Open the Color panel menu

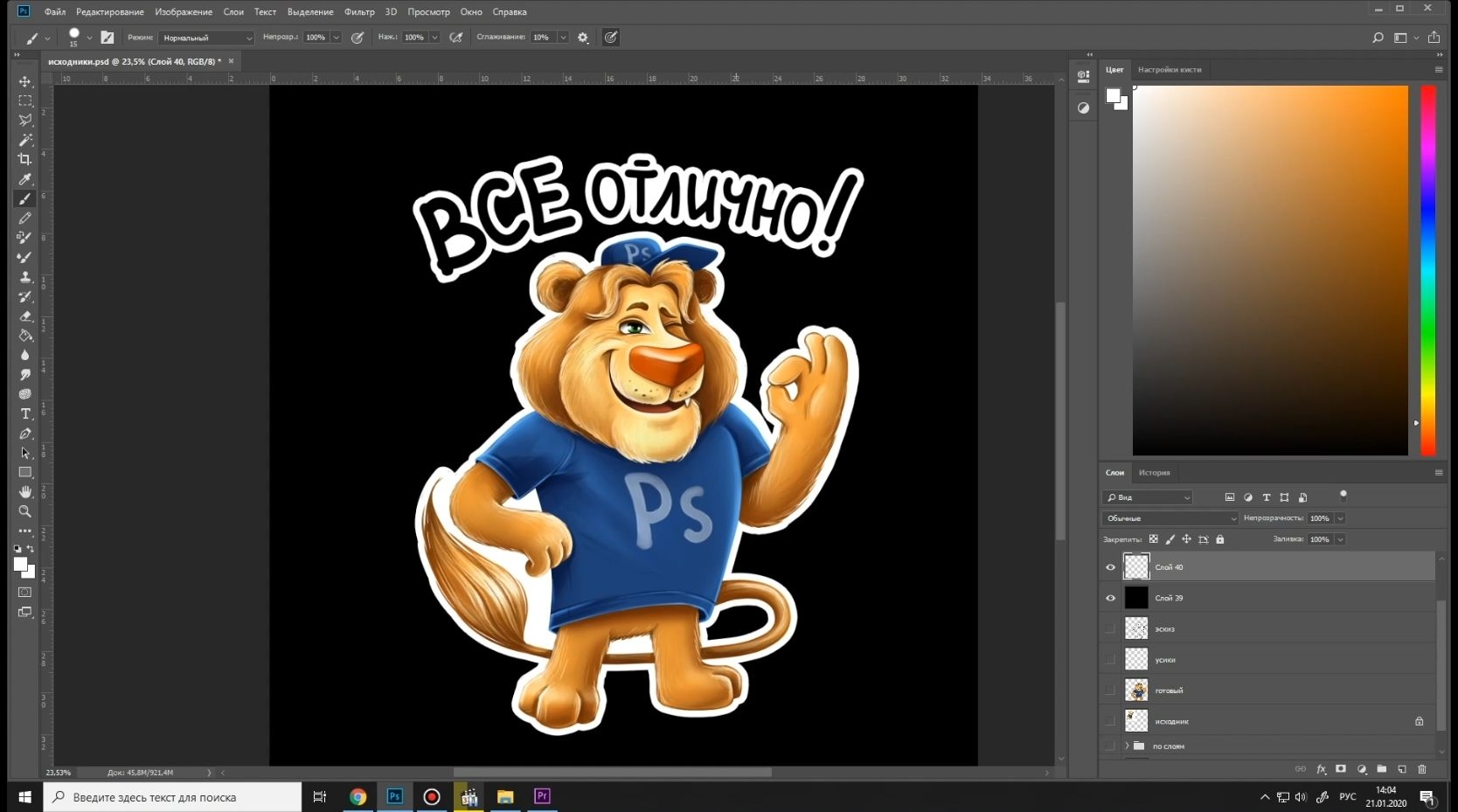(x=1439, y=70)
